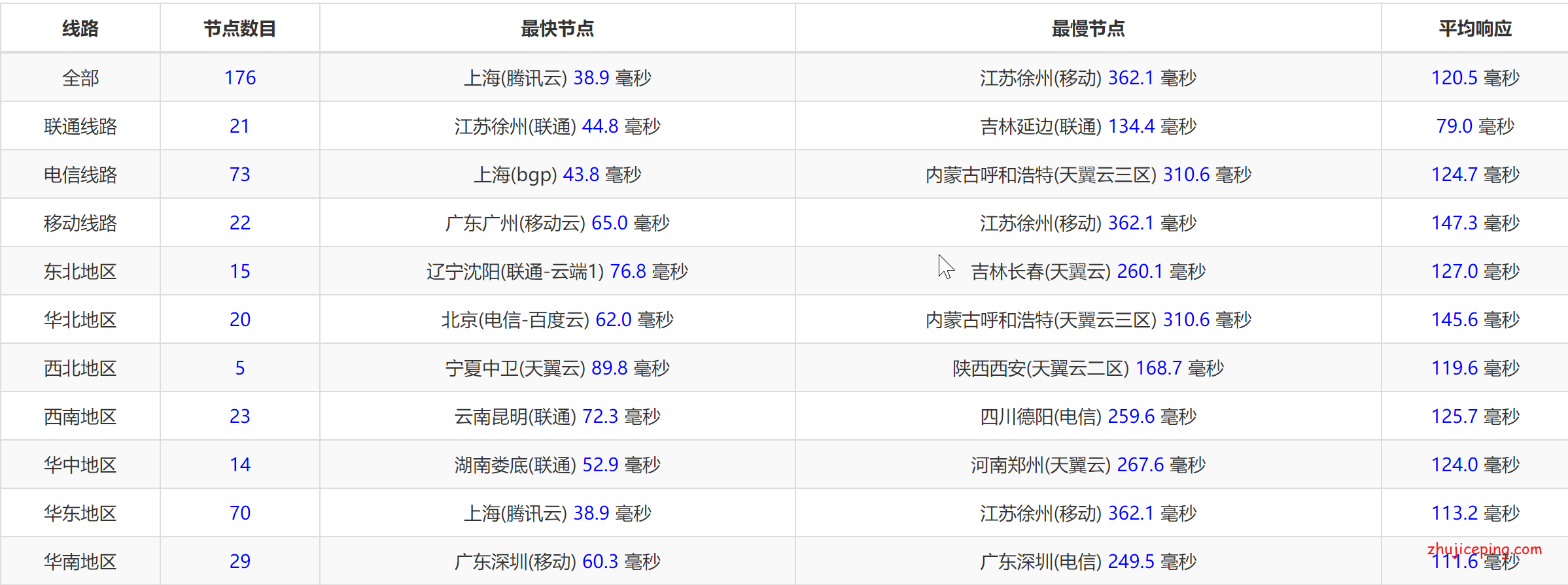Open node count 176 for 全部
Screen dimensions: 1568x585
pyautogui.click(x=240, y=78)
